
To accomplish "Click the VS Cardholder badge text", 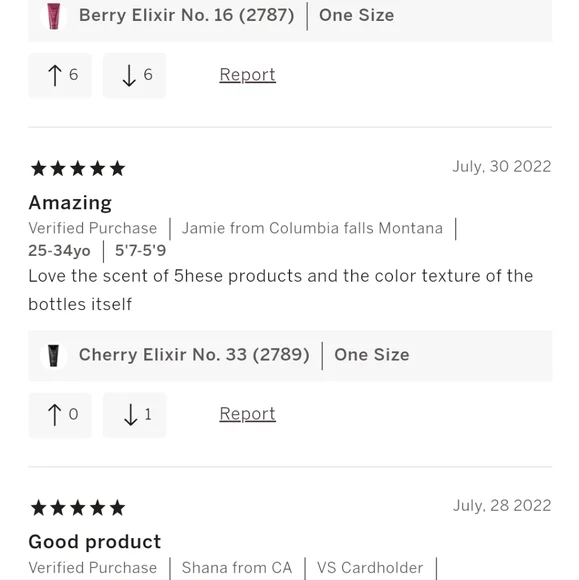I will point(370,568).
